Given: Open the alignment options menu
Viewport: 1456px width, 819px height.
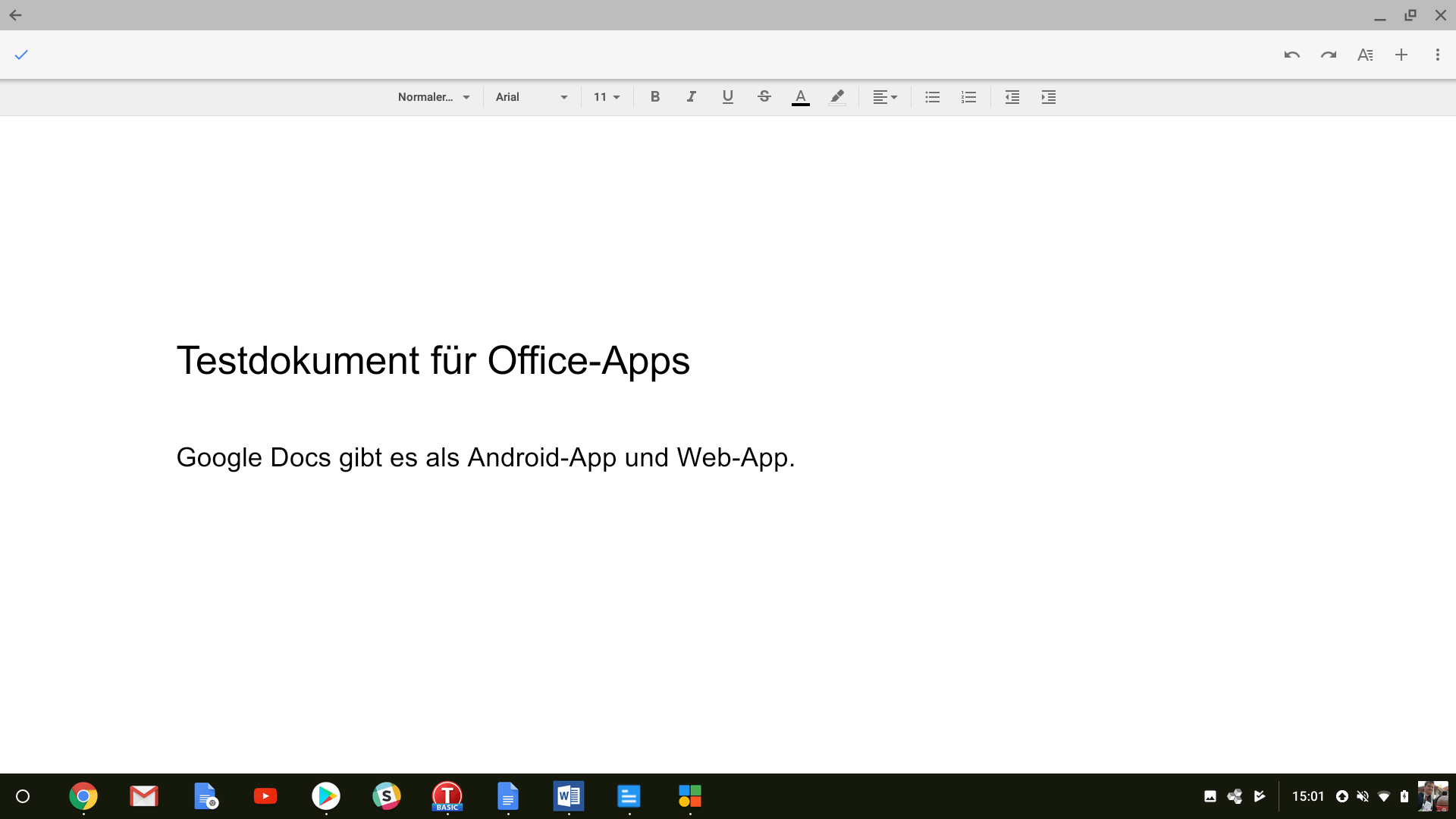Looking at the screenshot, I should 884,97.
